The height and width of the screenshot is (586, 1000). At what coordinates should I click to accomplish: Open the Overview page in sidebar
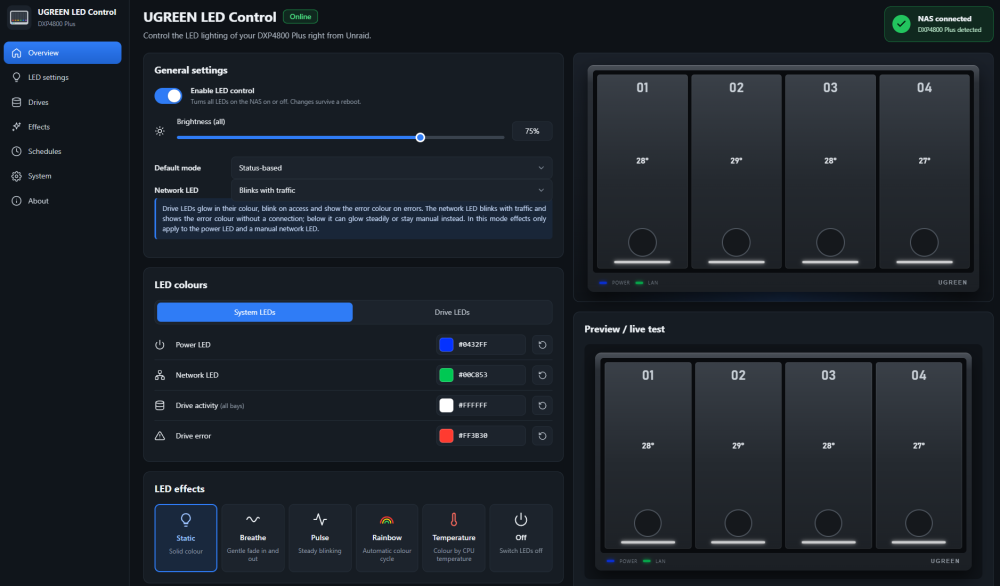[62, 53]
